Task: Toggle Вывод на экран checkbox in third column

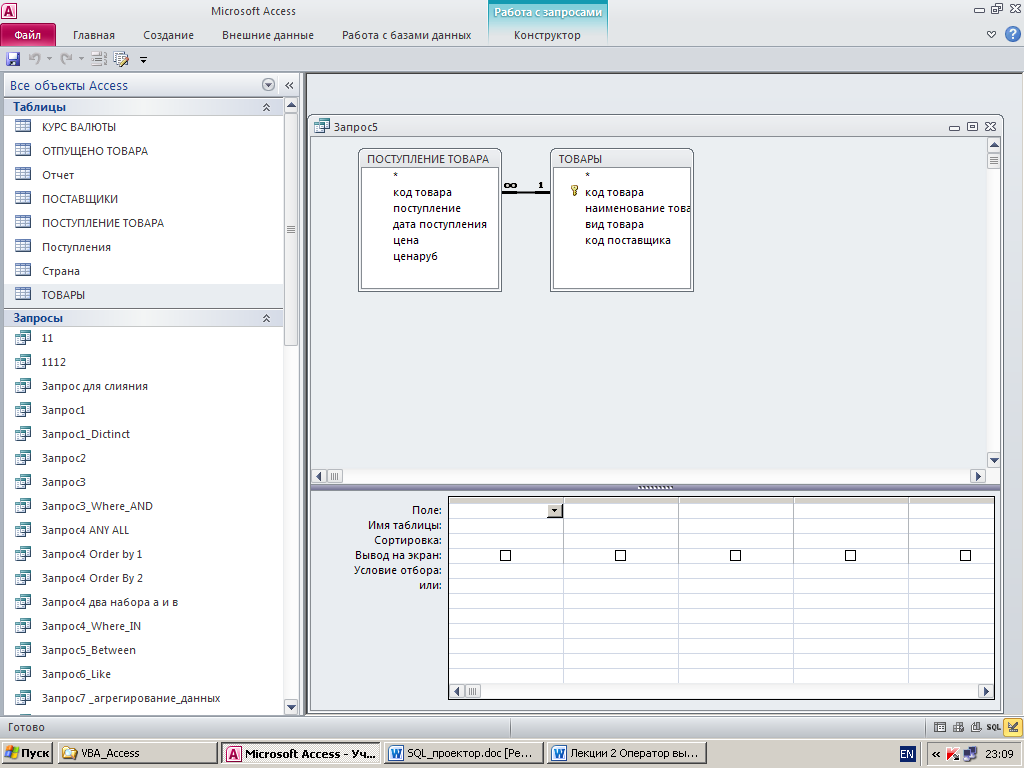Action: click(735, 555)
